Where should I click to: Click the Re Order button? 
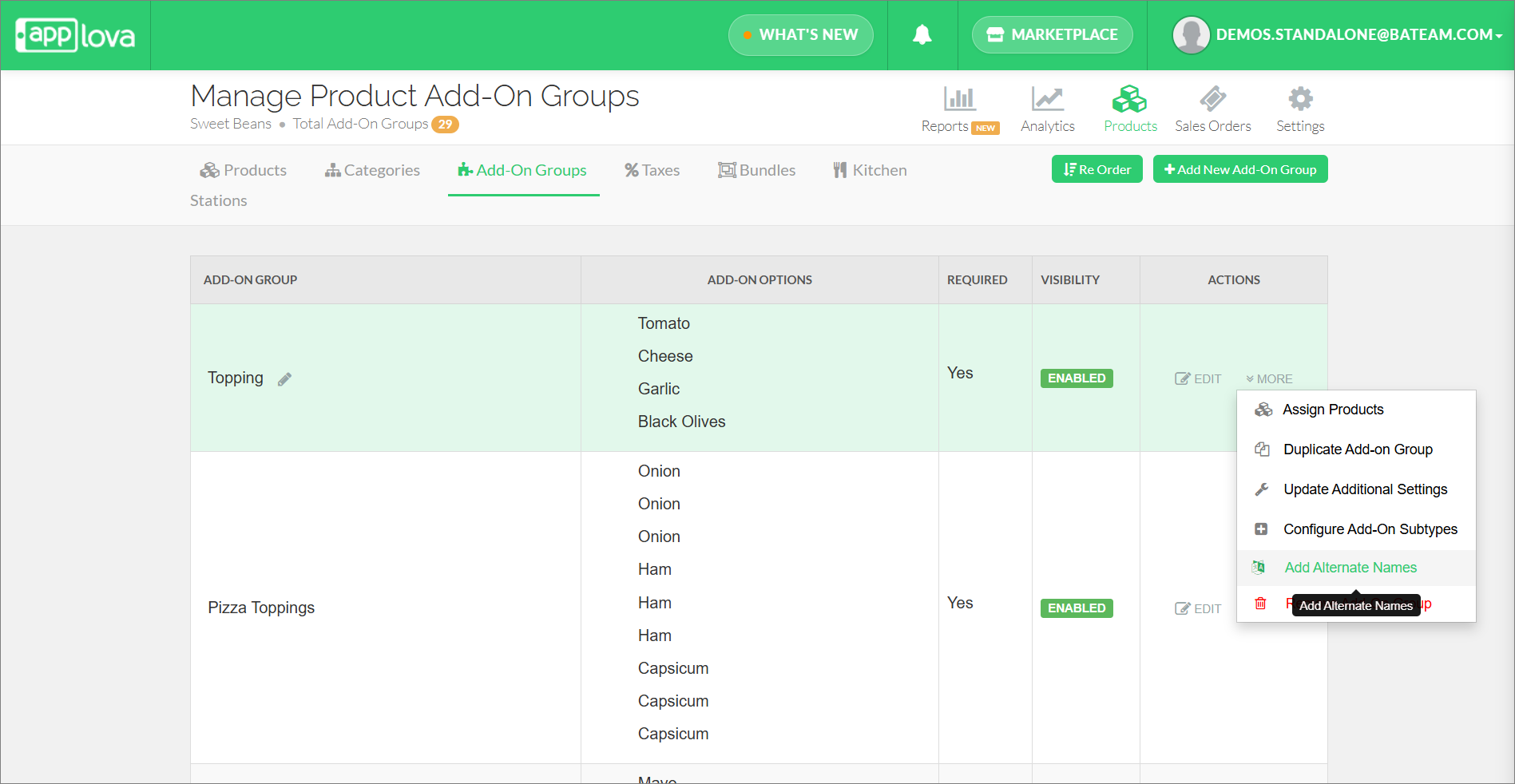coord(1097,169)
